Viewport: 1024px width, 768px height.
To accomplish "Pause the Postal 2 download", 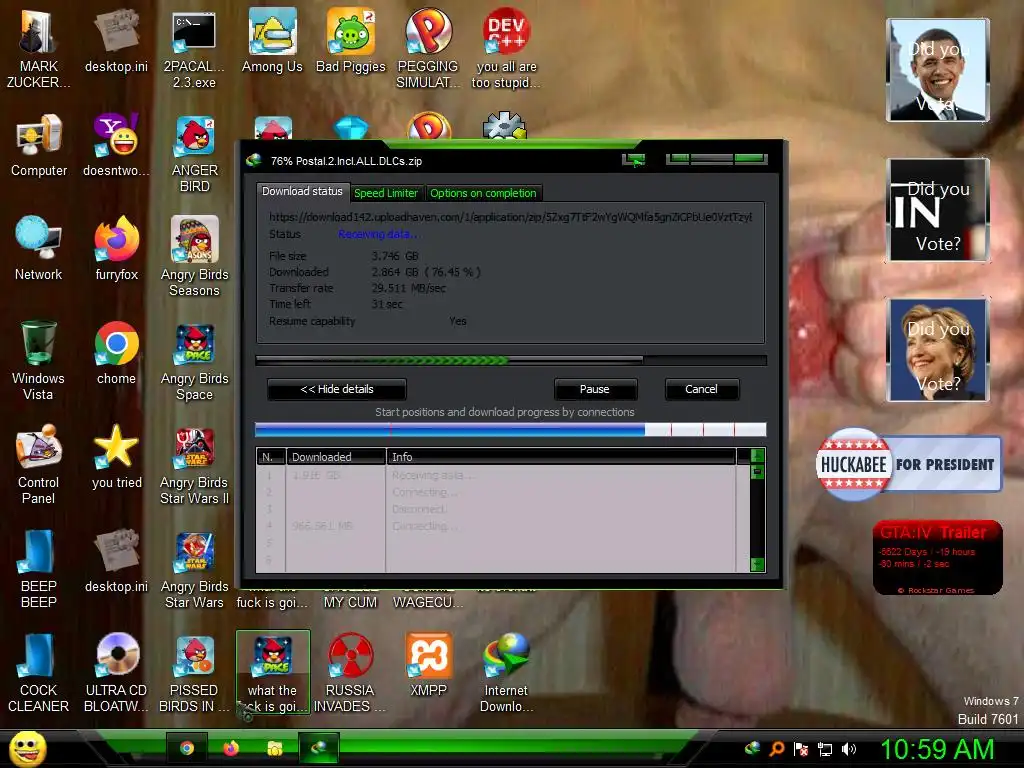I will click(595, 389).
